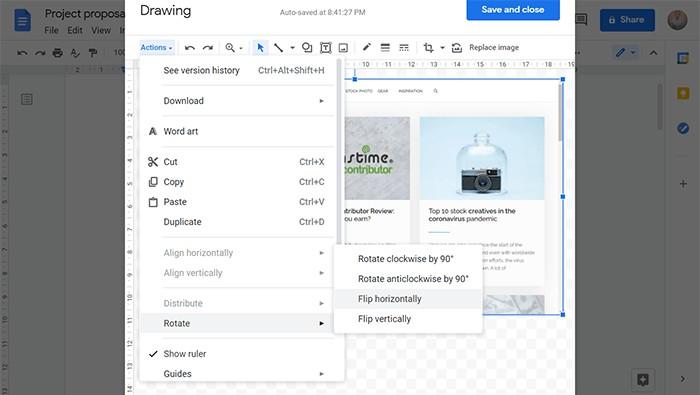Image resolution: width=700 pixels, height=395 pixels.
Task: Click the Image insert icon
Action: (x=343, y=47)
